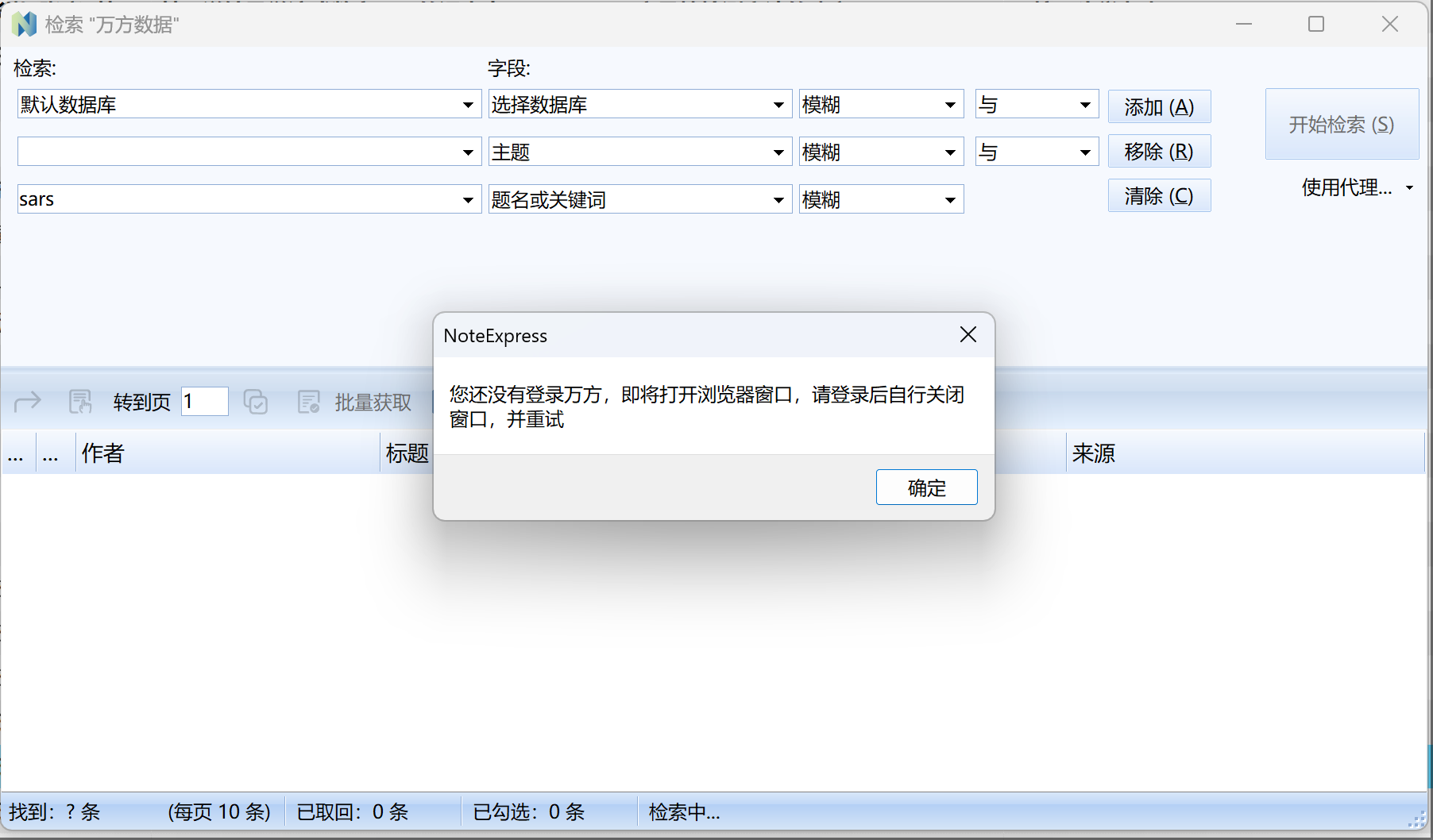1433x840 pixels.
Task: Click the 已勾选: 0 条 status entry
Action: (x=528, y=811)
